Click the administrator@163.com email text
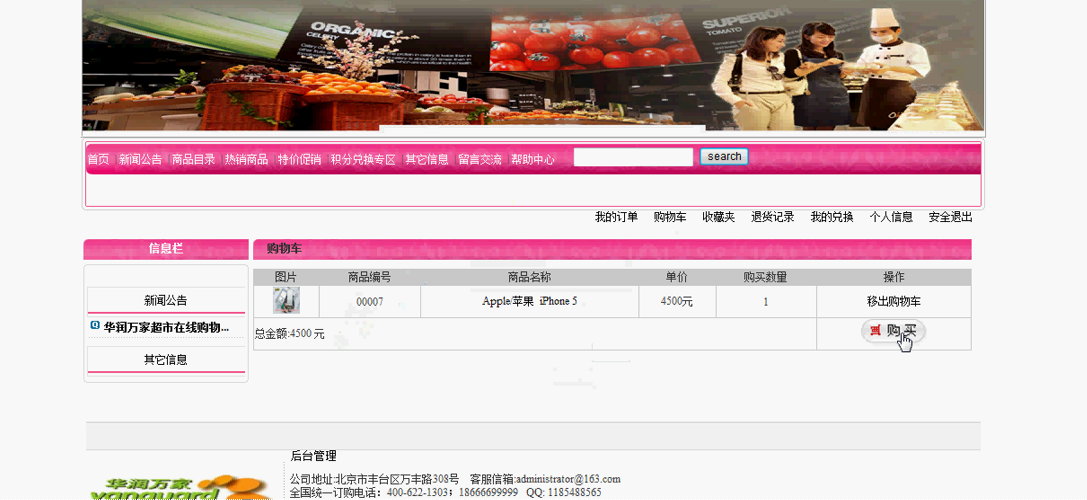The image size is (1087, 500). (x=568, y=479)
